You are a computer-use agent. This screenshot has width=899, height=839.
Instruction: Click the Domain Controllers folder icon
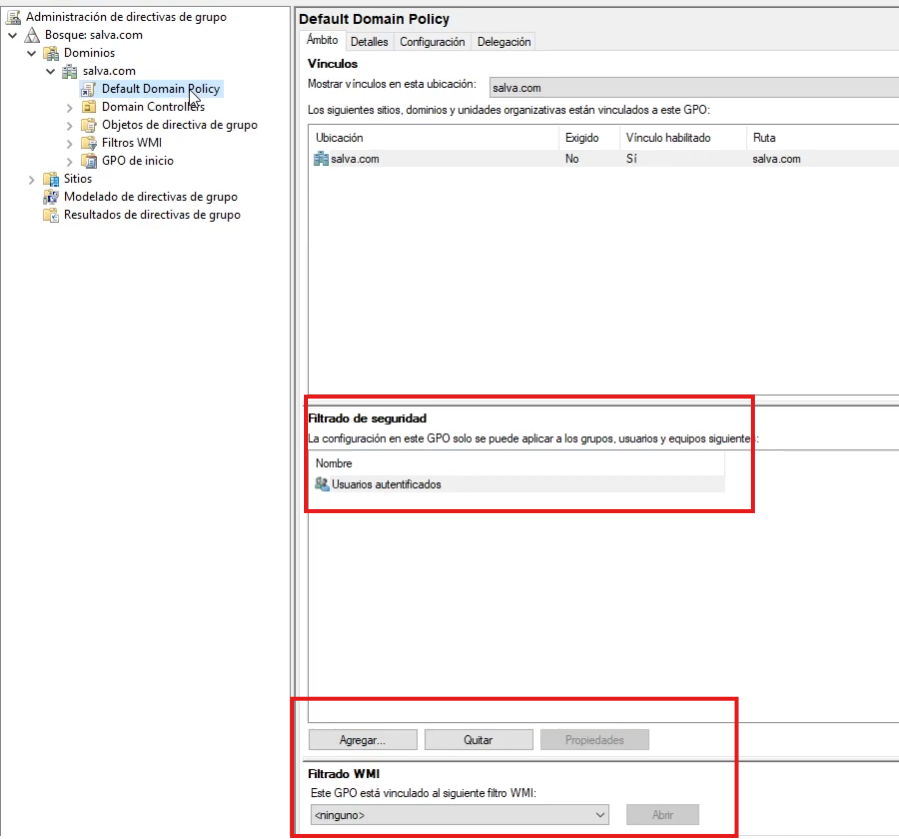point(88,107)
